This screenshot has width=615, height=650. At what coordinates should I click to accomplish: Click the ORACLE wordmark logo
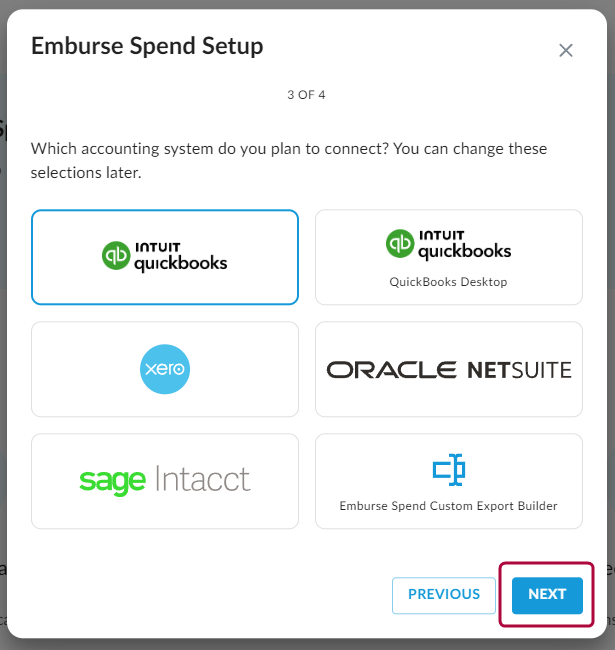tap(392, 370)
